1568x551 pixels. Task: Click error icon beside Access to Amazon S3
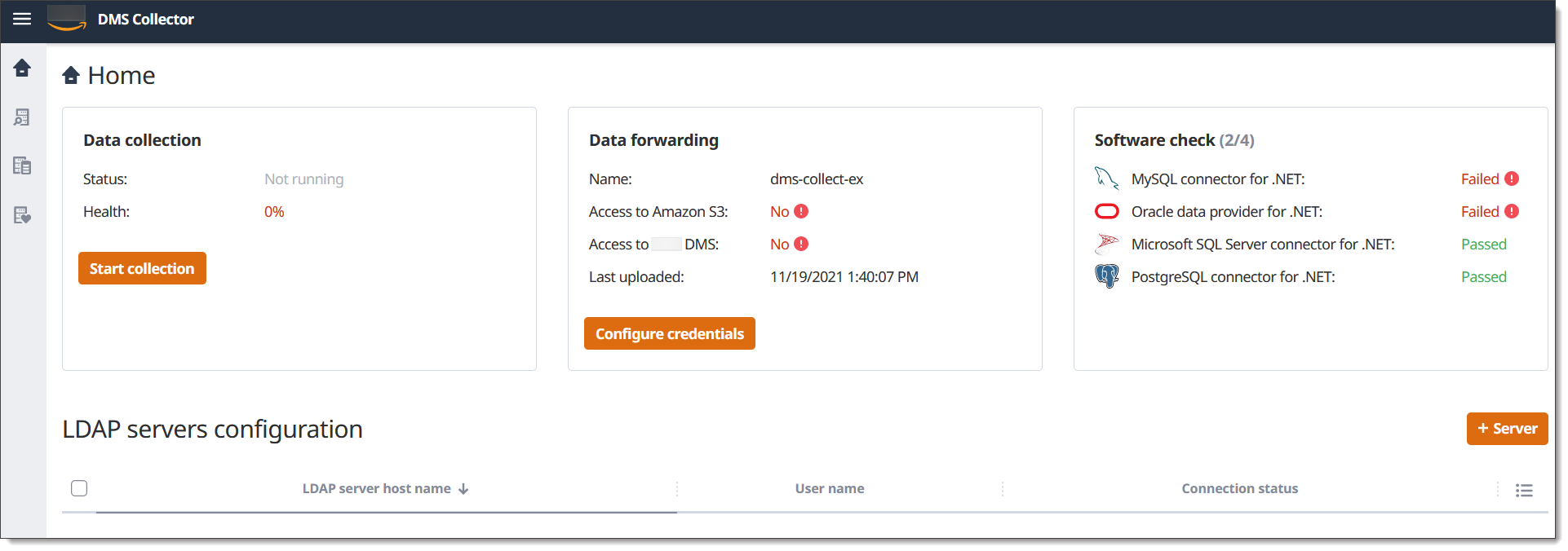coord(801,211)
